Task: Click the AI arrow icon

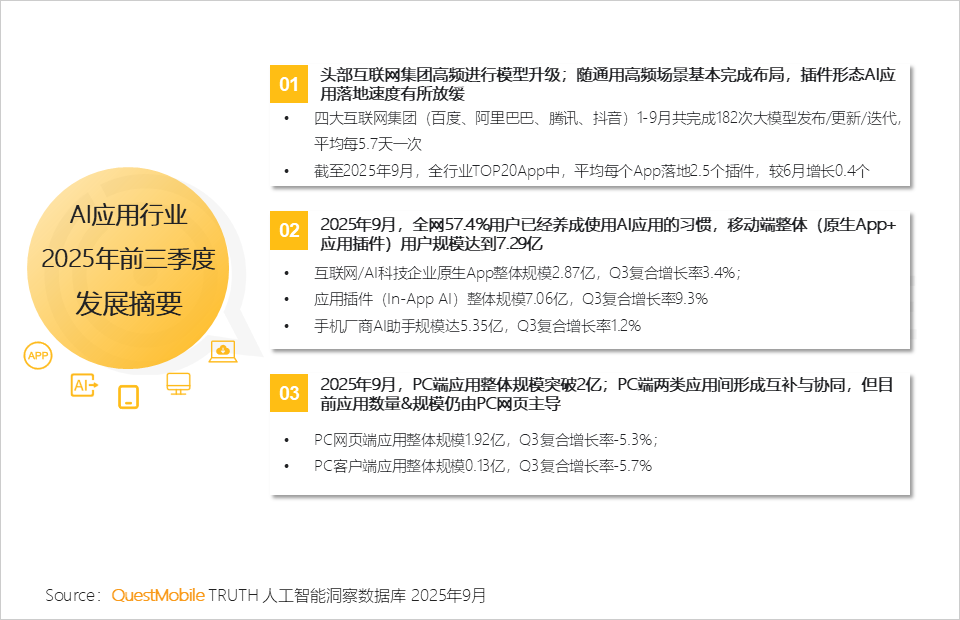Action: click(83, 385)
